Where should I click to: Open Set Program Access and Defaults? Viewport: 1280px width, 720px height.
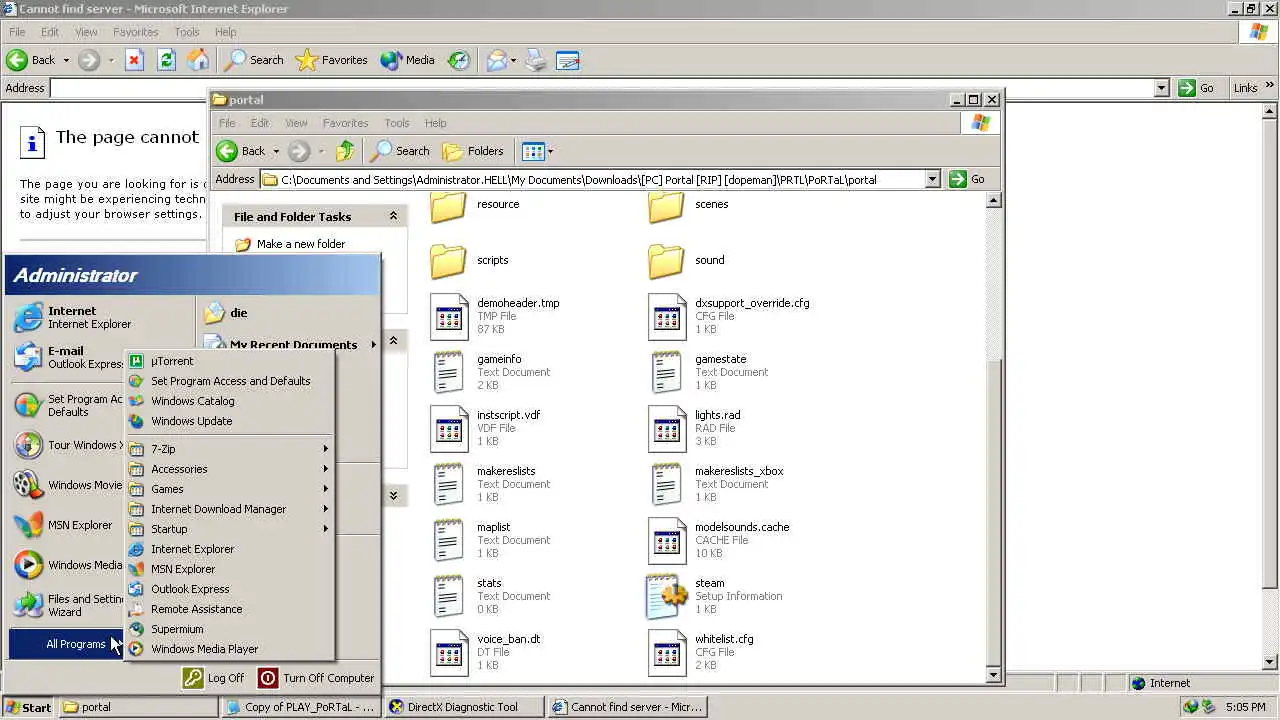tap(229, 381)
